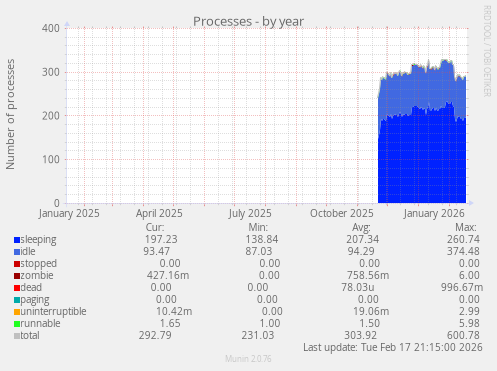Click the 'total' legend label

[30, 335]
